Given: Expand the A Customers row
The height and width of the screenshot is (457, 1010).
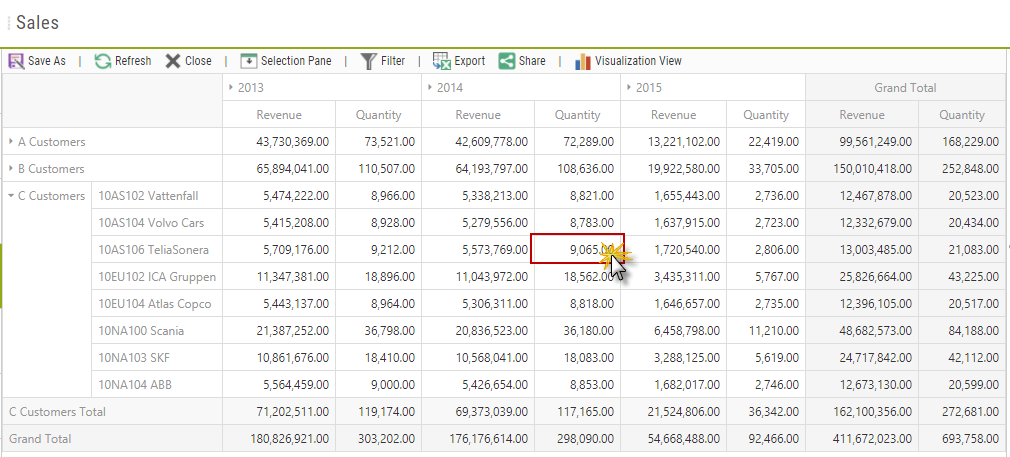Looking at the screenshot, I should point(11,142).
